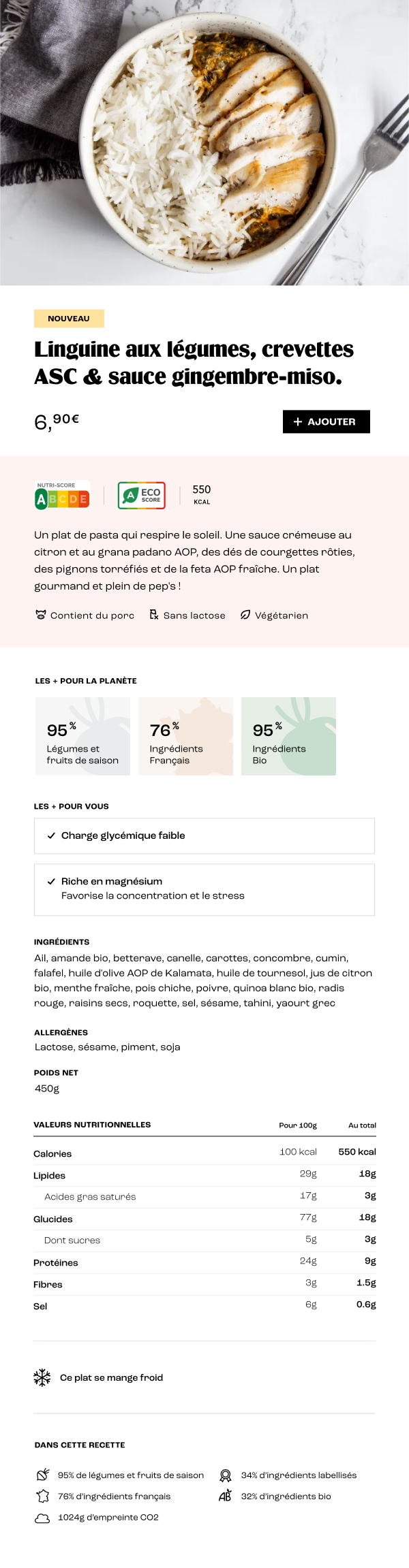Open the dish photo at the top
This screenshot has height=1568, width=409.
click(x=204, y=142)
